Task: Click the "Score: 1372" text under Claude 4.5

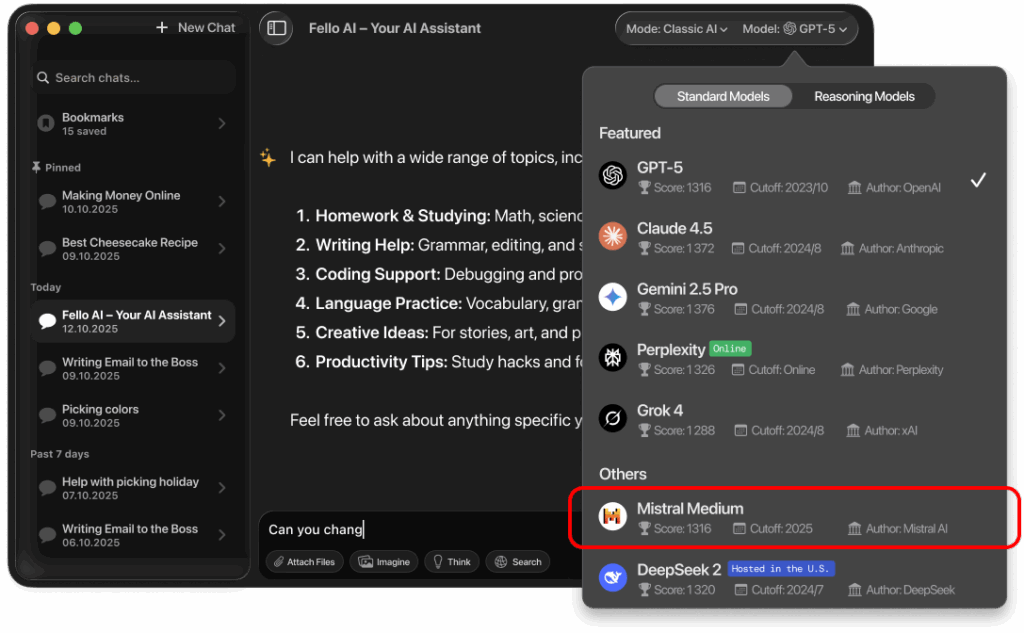Action: pos(684,249)
